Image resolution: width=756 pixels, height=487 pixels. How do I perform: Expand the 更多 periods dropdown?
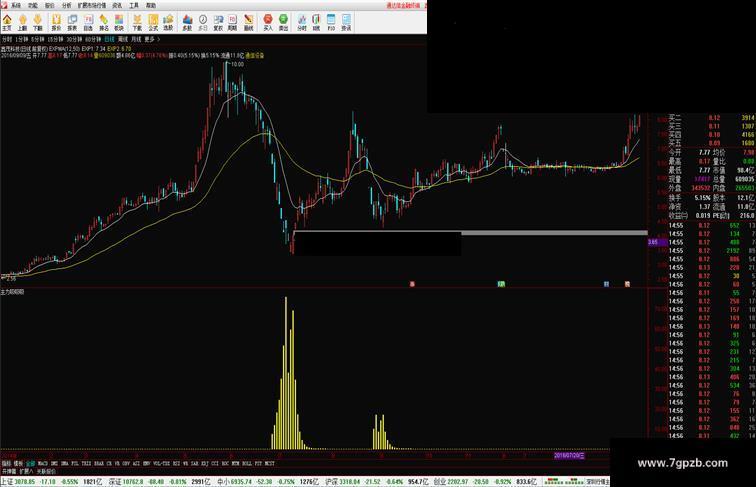152,39
